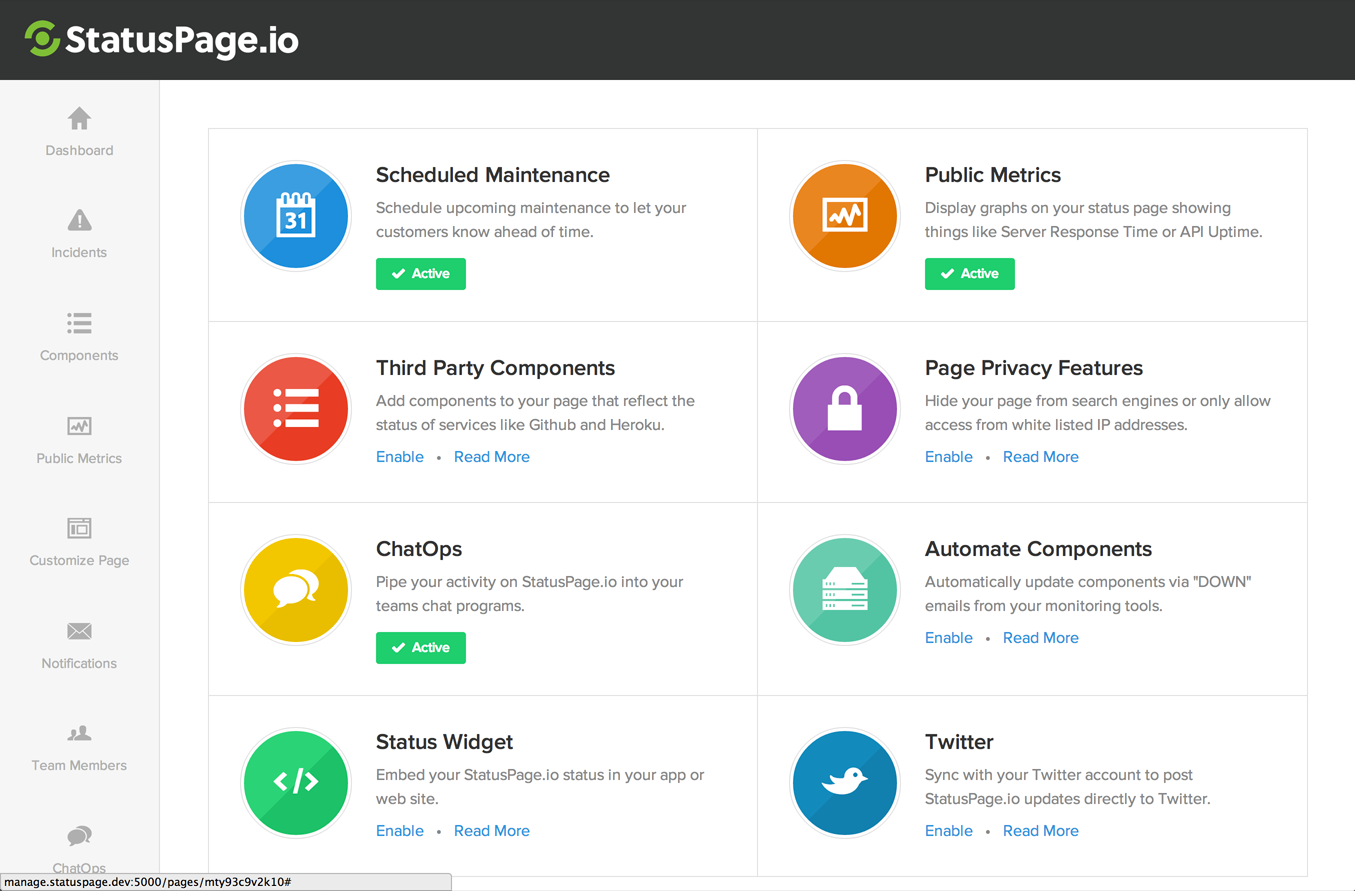Click the blue Twitter bird icon

tap(844, 782)
